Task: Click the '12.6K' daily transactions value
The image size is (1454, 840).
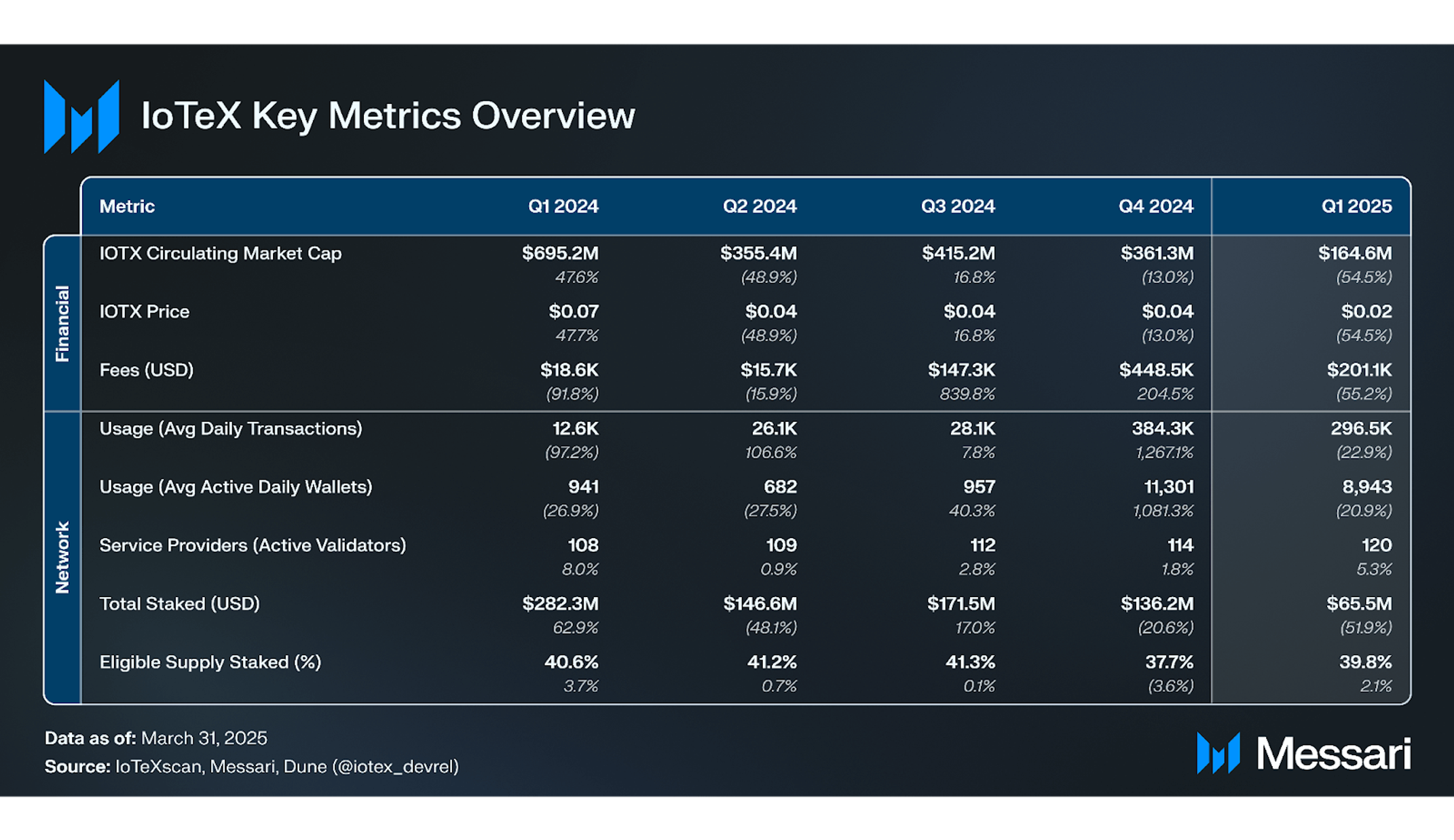Action: pos(576,429)
